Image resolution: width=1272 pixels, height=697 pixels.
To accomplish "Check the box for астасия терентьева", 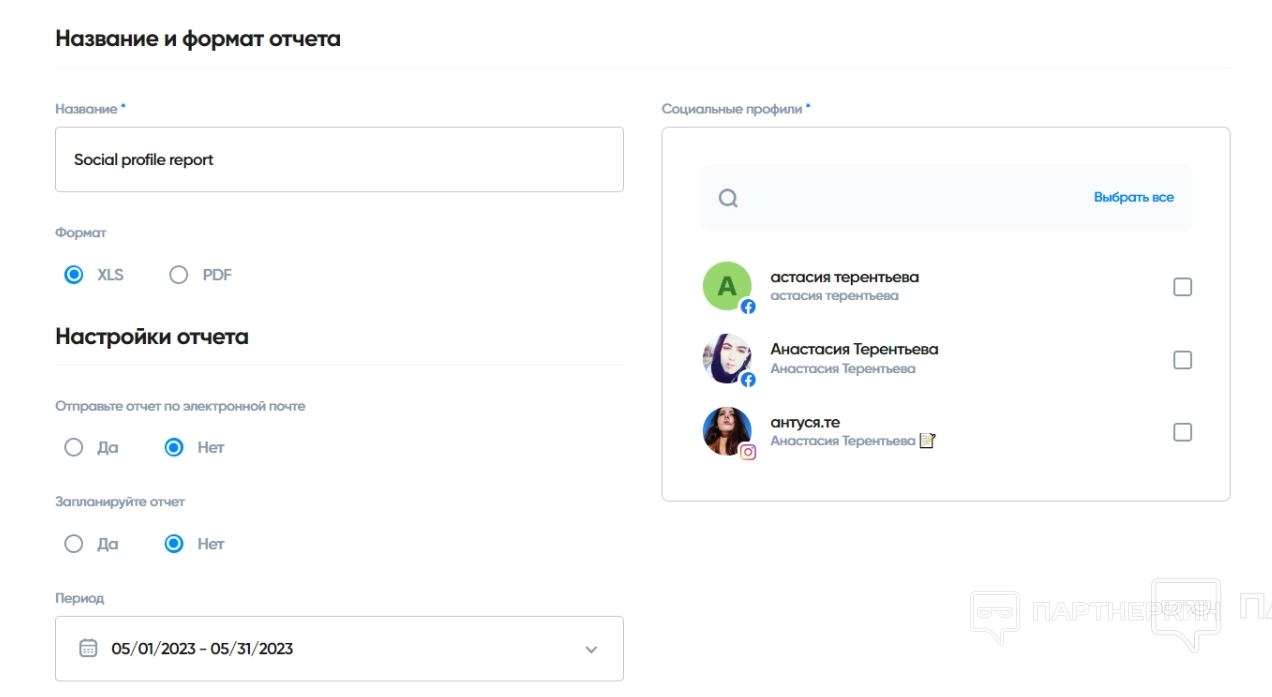I will coord(1182,287).
